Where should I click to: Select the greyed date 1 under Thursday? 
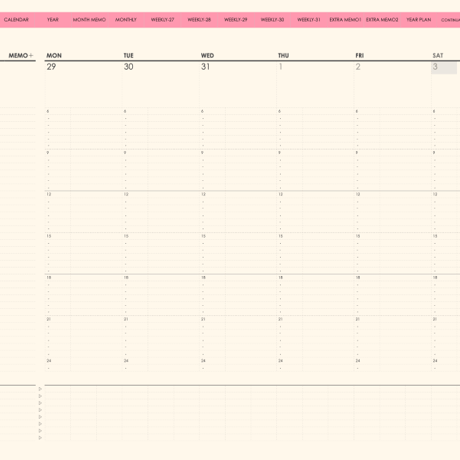(x=281, y=67)
